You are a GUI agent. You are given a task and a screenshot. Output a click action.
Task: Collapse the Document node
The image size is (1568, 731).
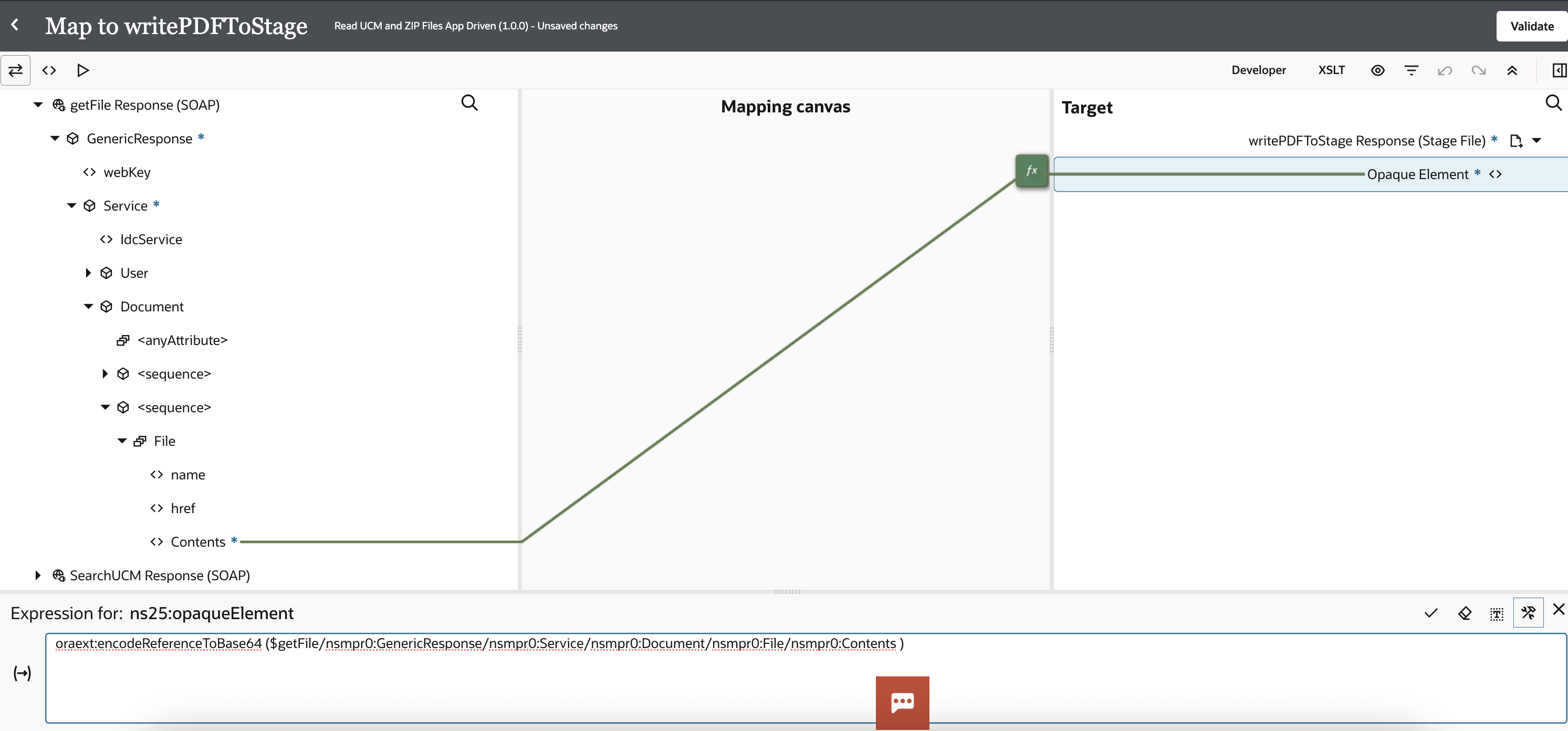[89, 306]
